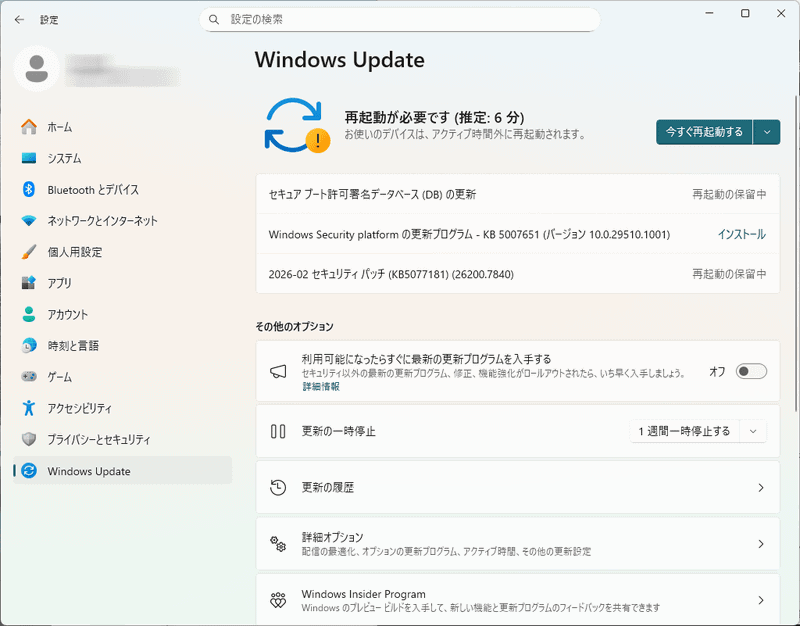Screen dimensions: 800x626
Task: Open the 1 週間一時停止する dropdown
Action: click(x=698, y=432)
